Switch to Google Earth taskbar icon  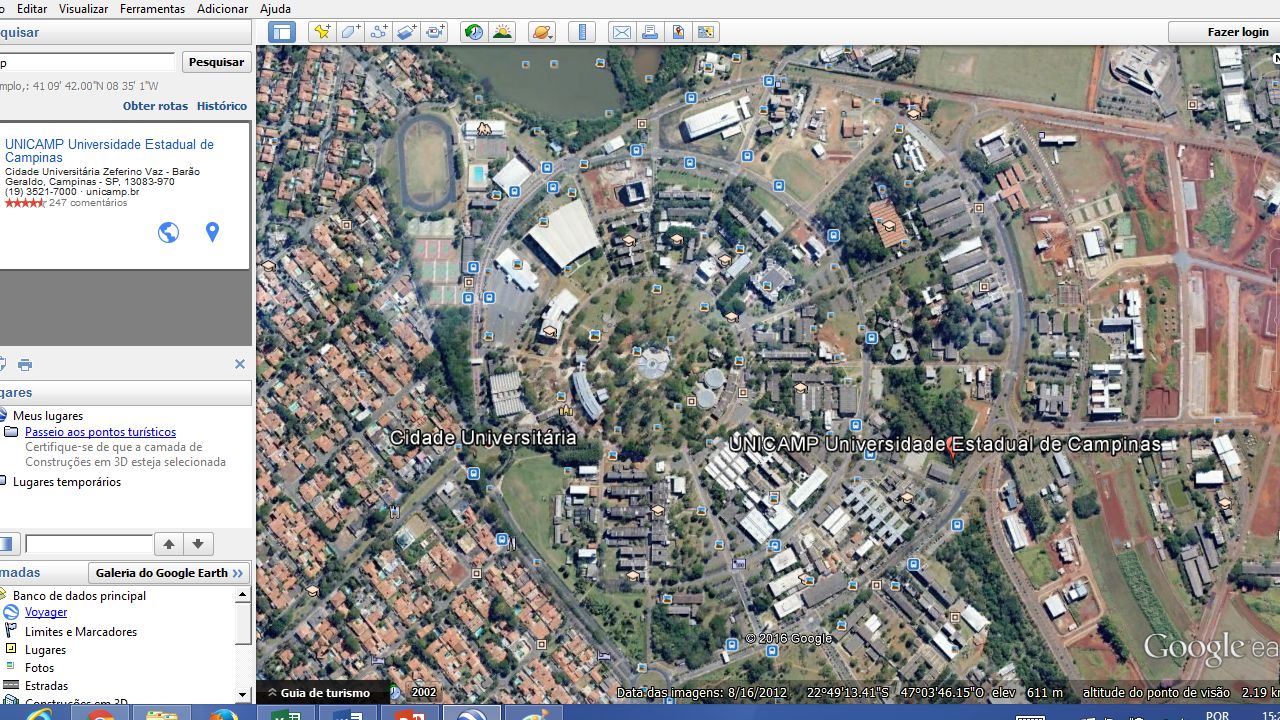pos(472,714)
